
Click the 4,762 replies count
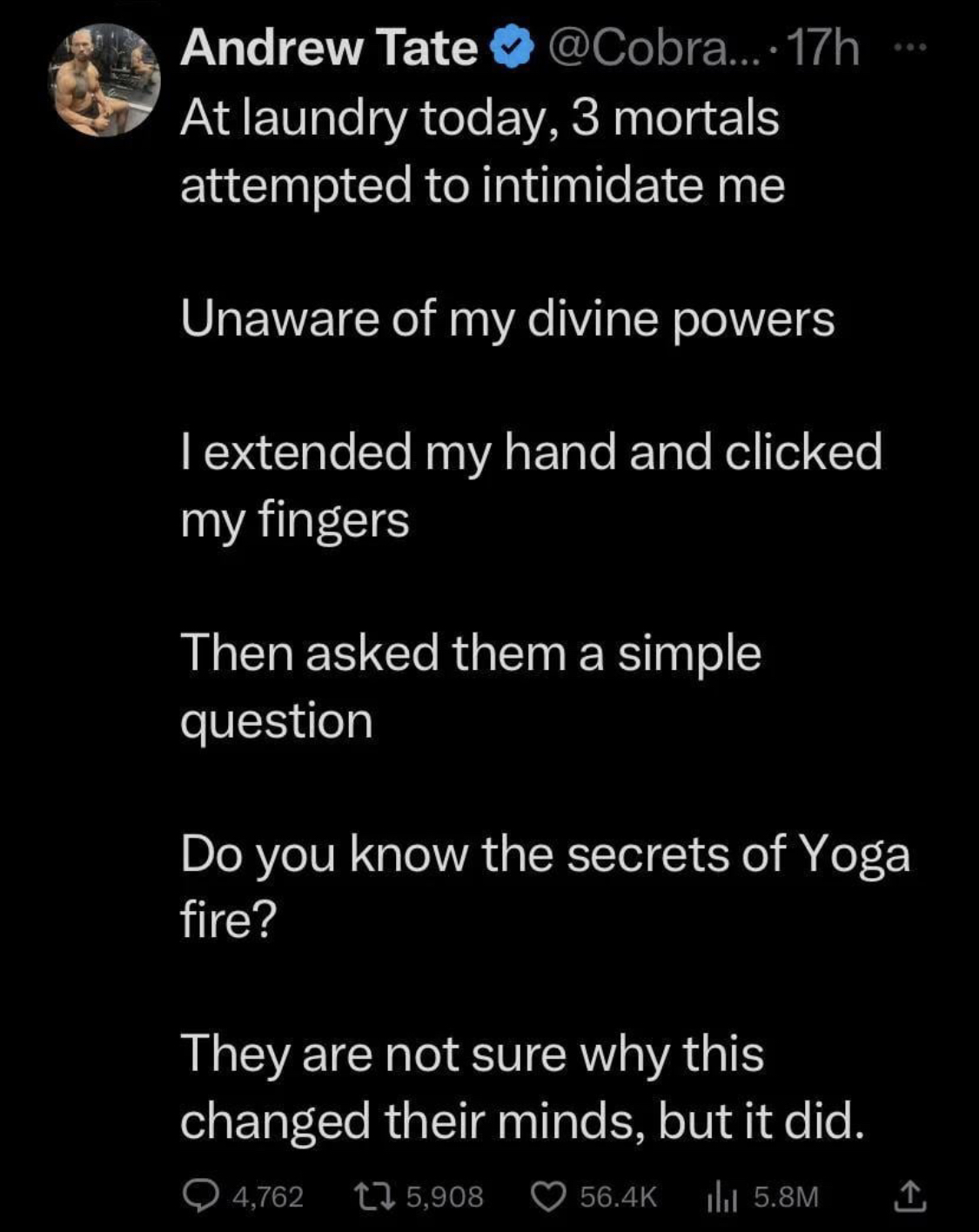click(x=268, y=1197)
